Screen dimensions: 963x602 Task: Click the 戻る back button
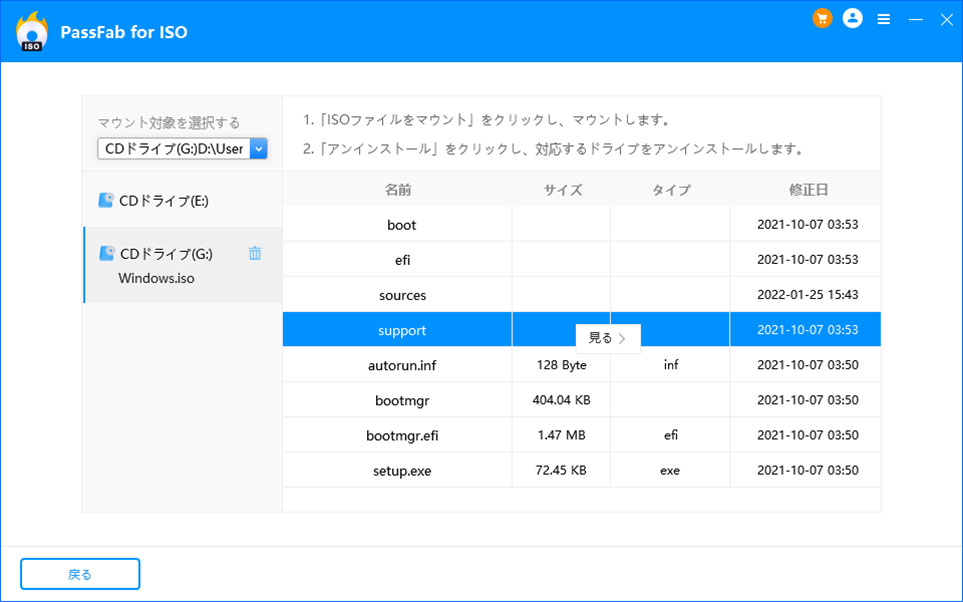[80, 574]
